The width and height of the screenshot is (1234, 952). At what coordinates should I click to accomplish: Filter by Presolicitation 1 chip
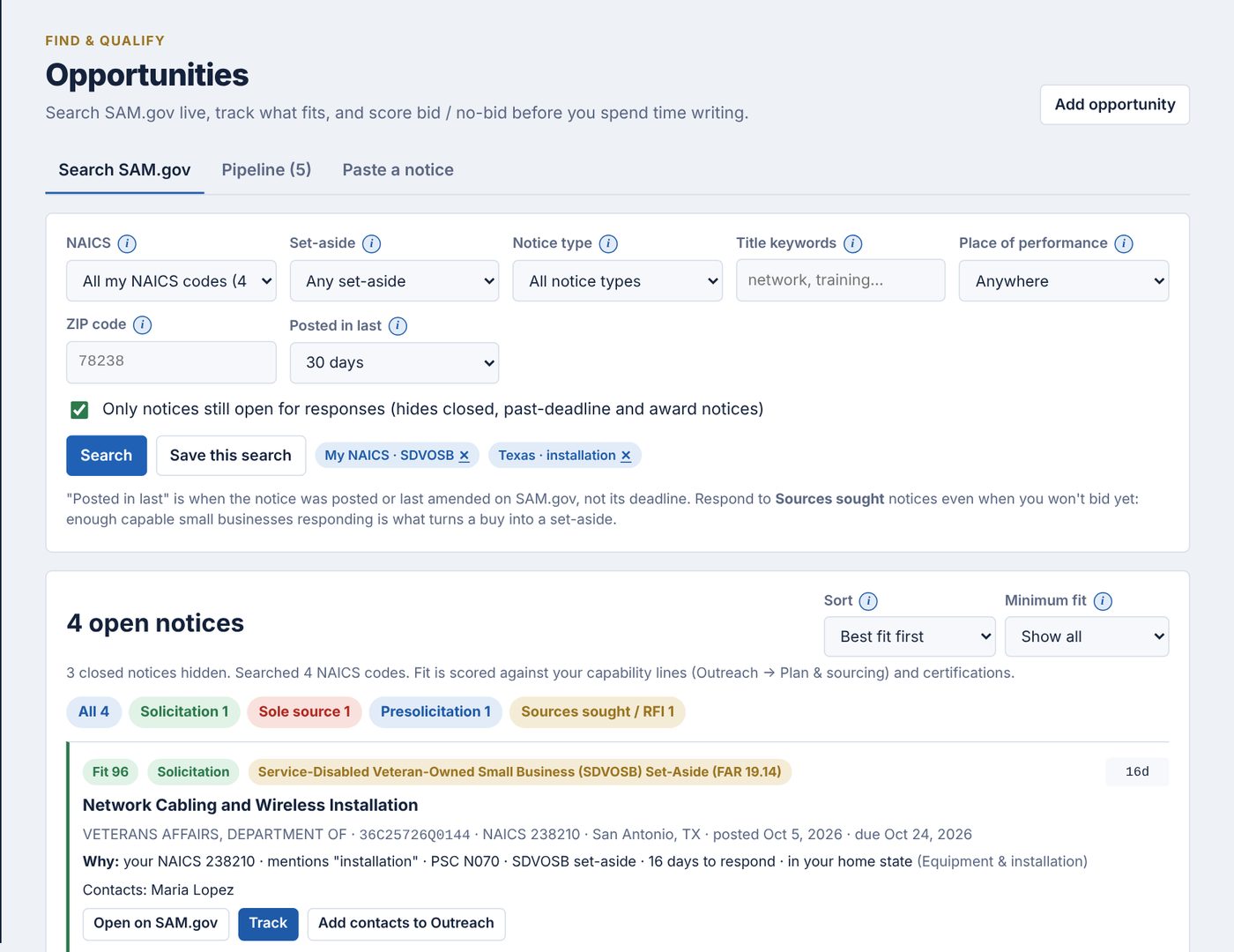(x=435, y=711)
